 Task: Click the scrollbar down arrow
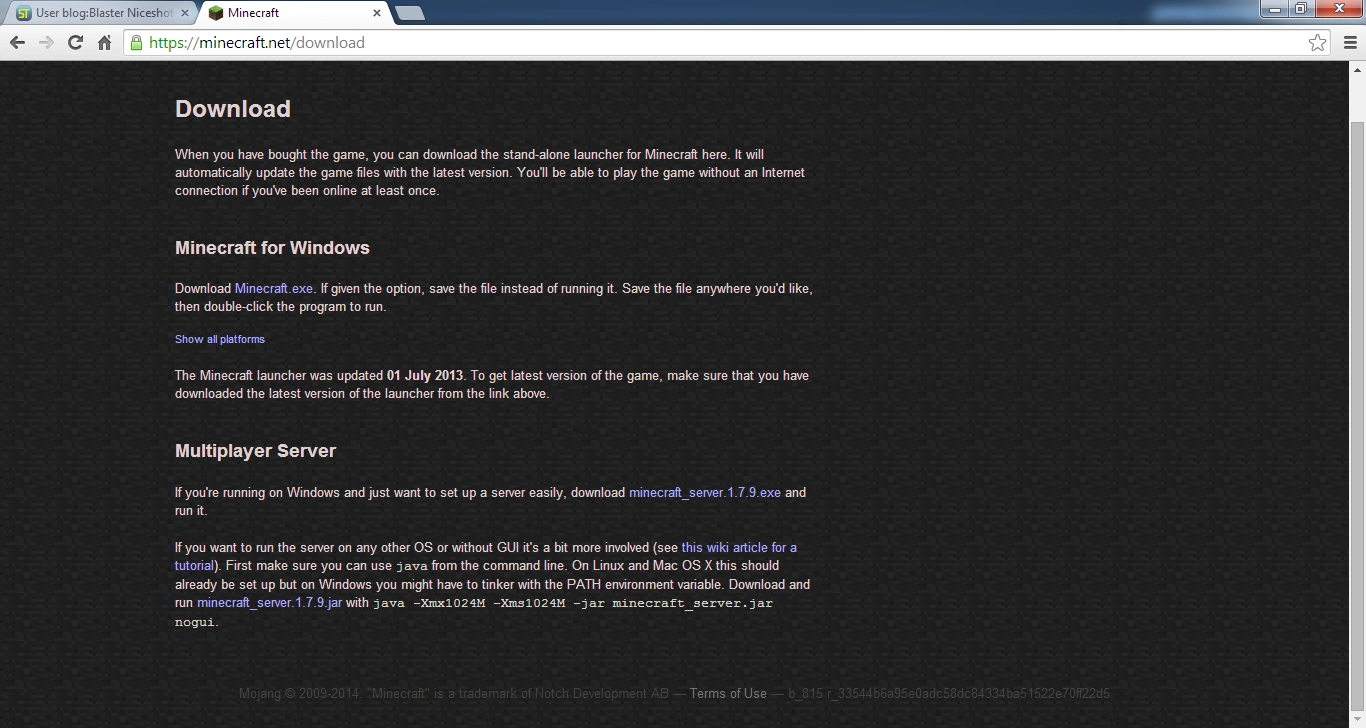(1357, 720)
